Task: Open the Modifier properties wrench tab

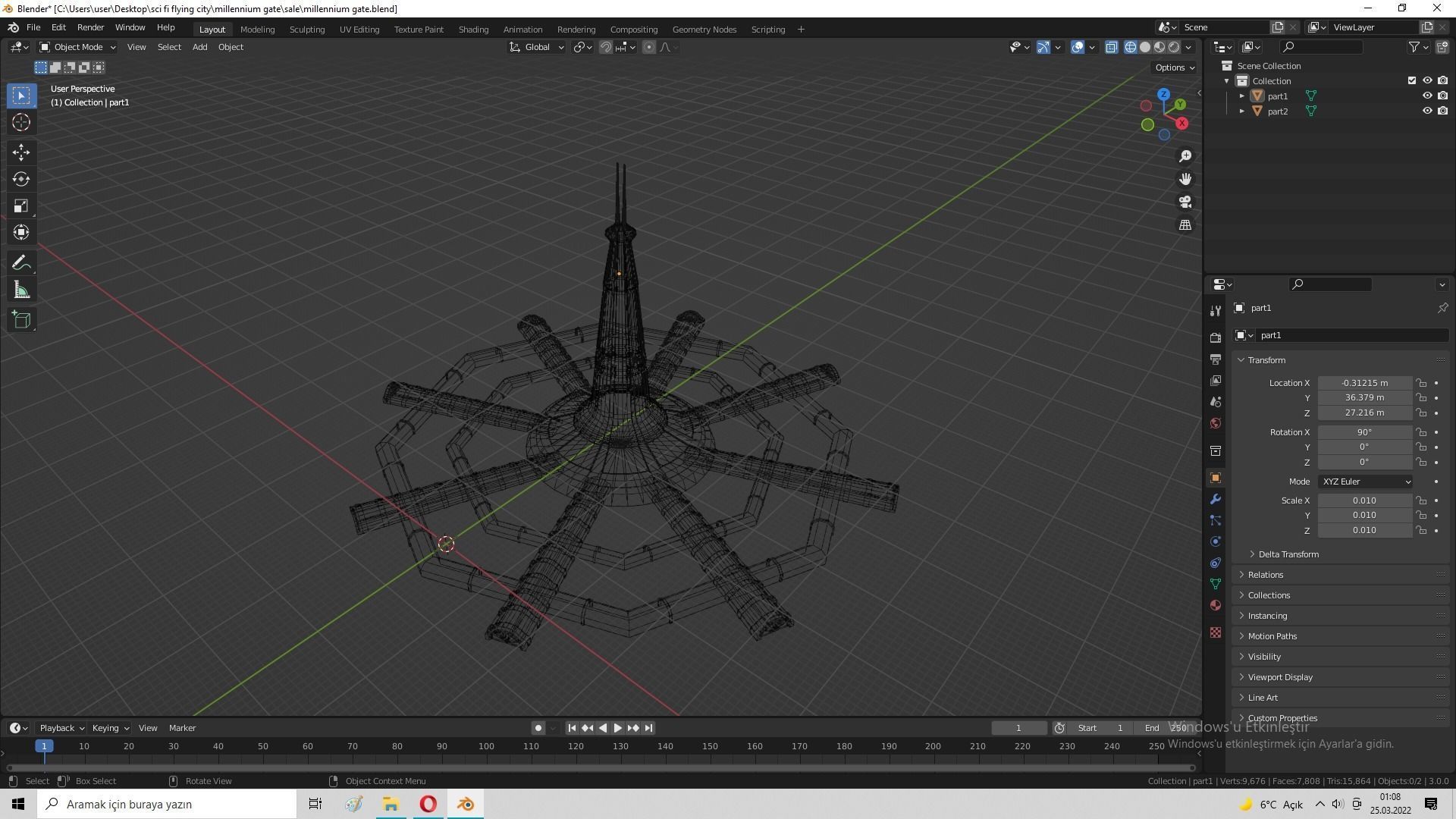Action: (x=1216, y=500)
